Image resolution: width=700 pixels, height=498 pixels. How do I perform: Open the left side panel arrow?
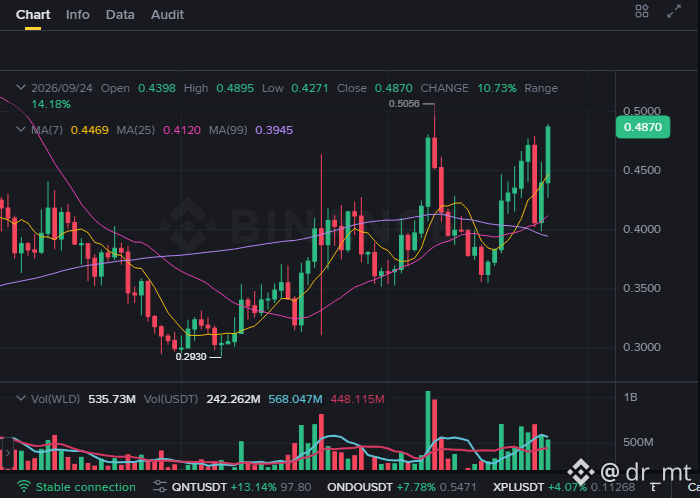click(7, 452)
